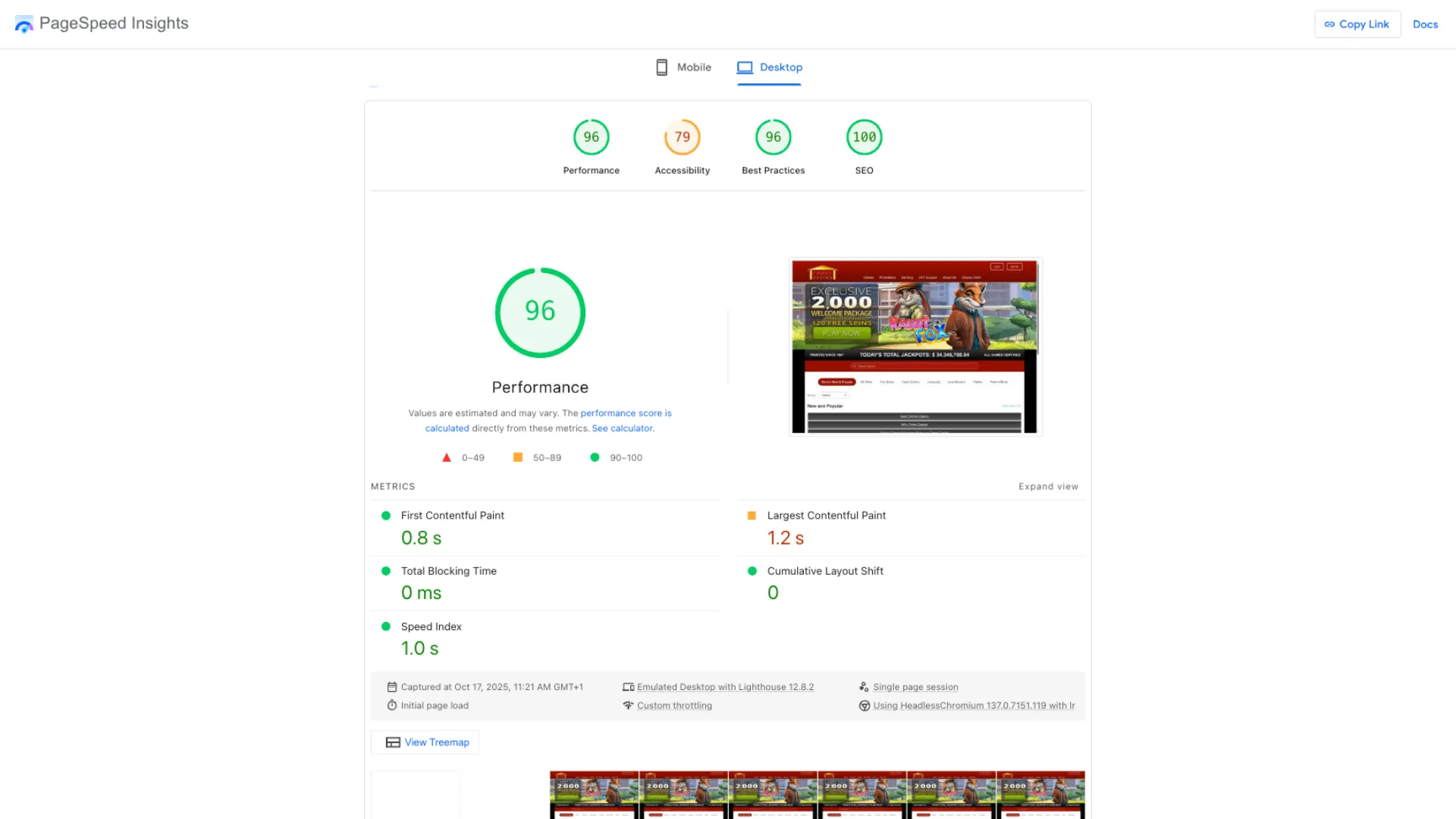Open the Single page session info
1456x819 pixels.
(x=915, y=686)
